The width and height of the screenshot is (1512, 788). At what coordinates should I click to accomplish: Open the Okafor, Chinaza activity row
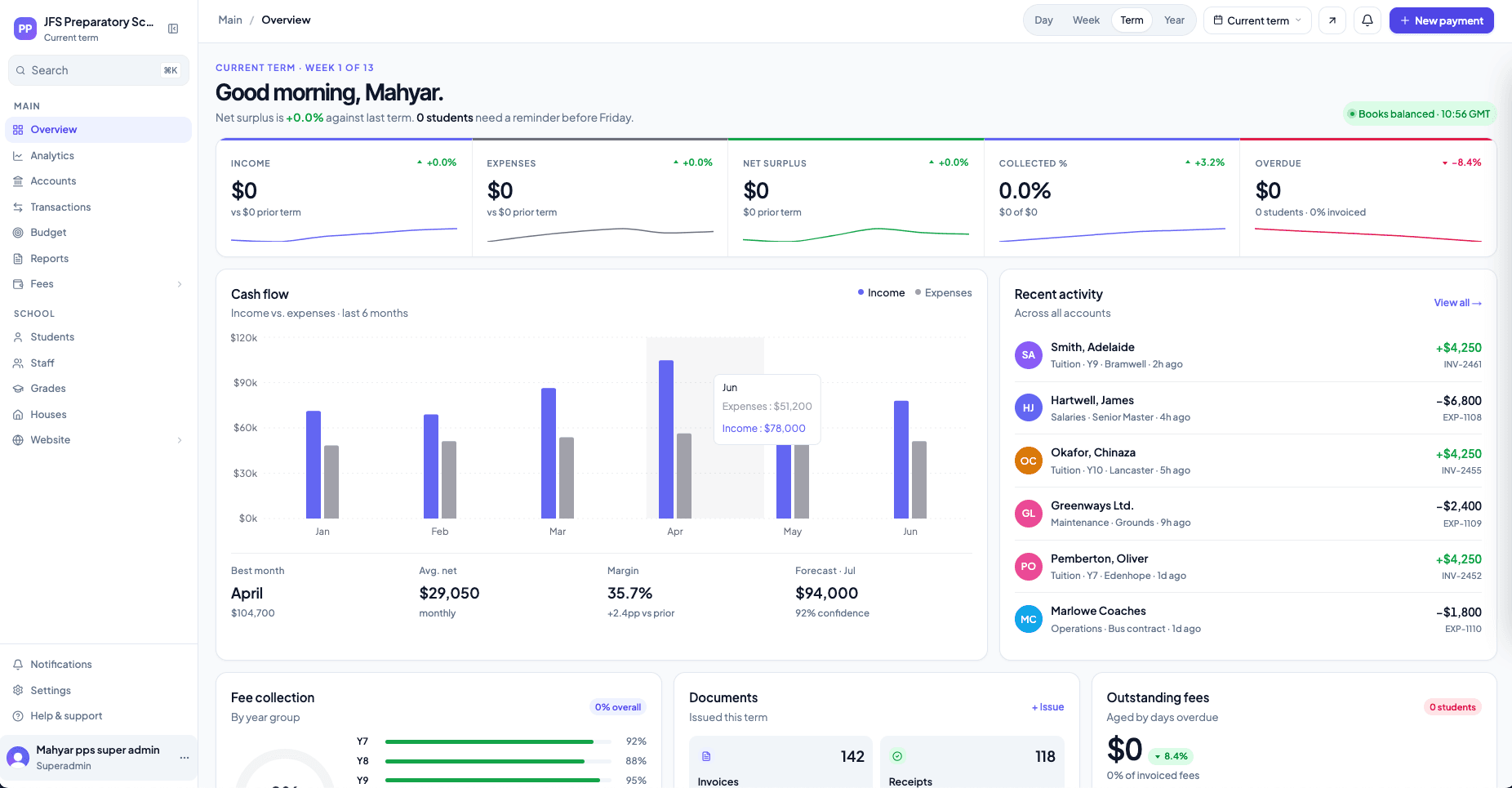pos(1247,461)
